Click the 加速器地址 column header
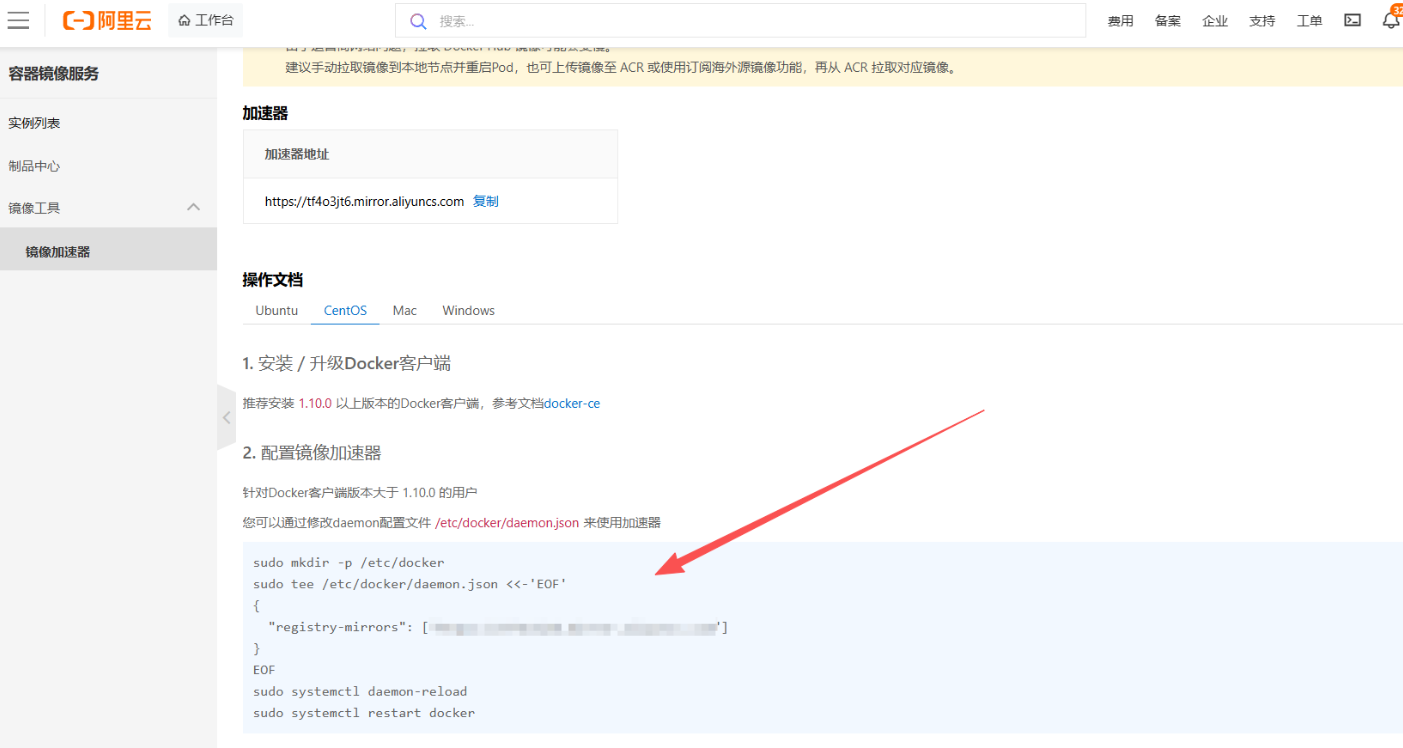 pos(297,154)
